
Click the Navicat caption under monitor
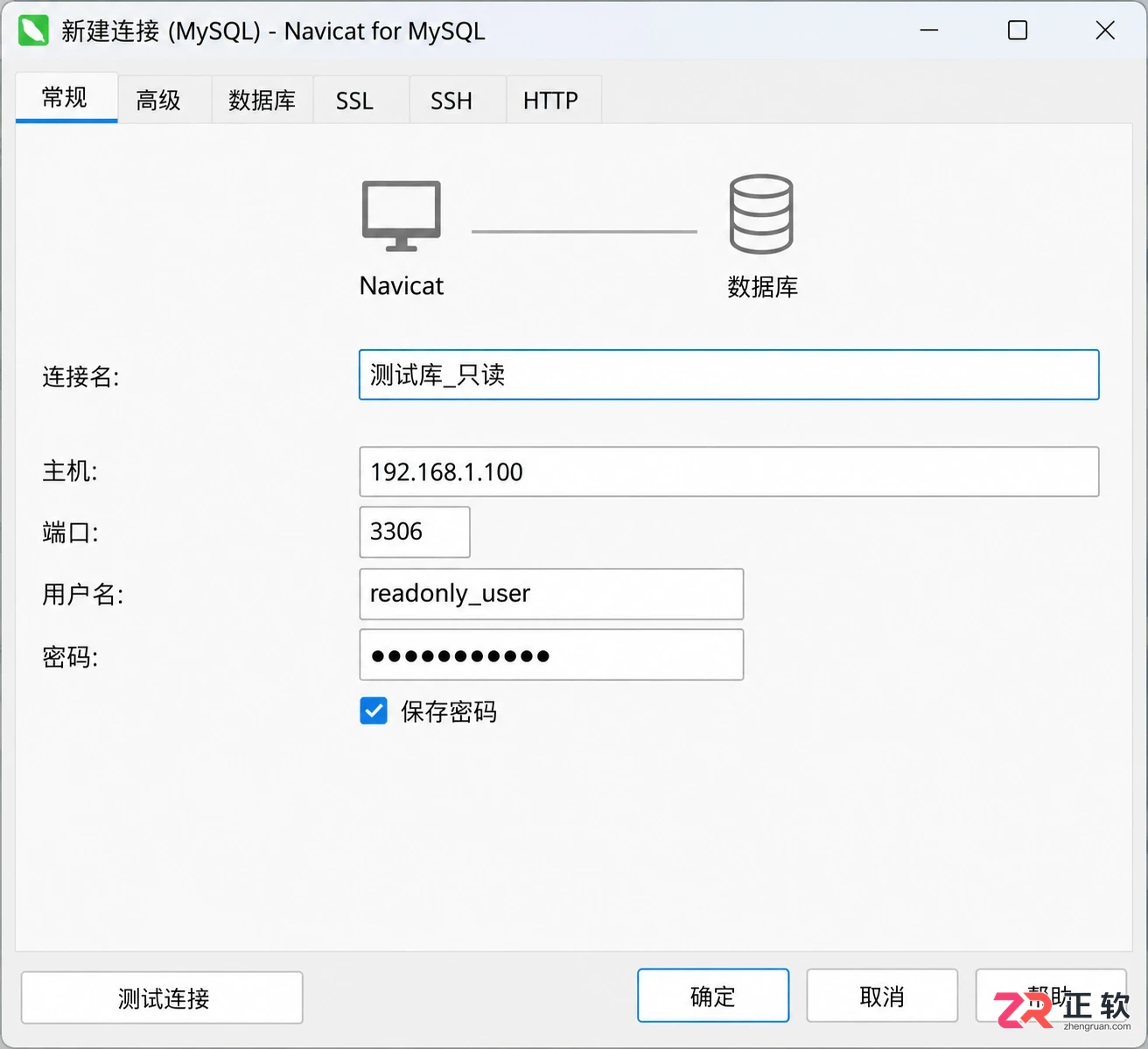(402, 286)
